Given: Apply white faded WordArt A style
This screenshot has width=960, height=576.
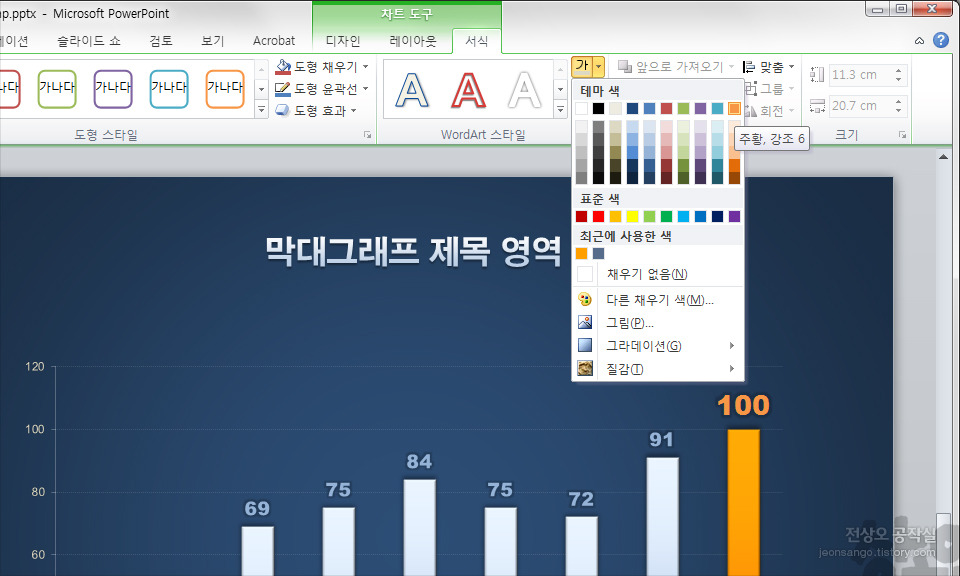Looking at the screenshot, I should [x=525, y=90].
